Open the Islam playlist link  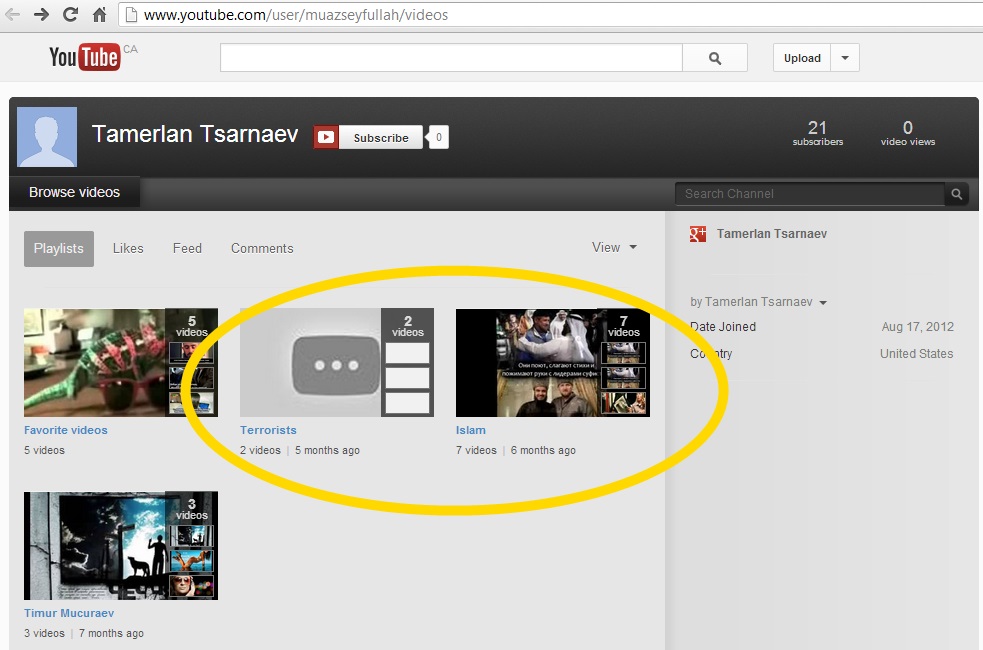coord(471,430)
